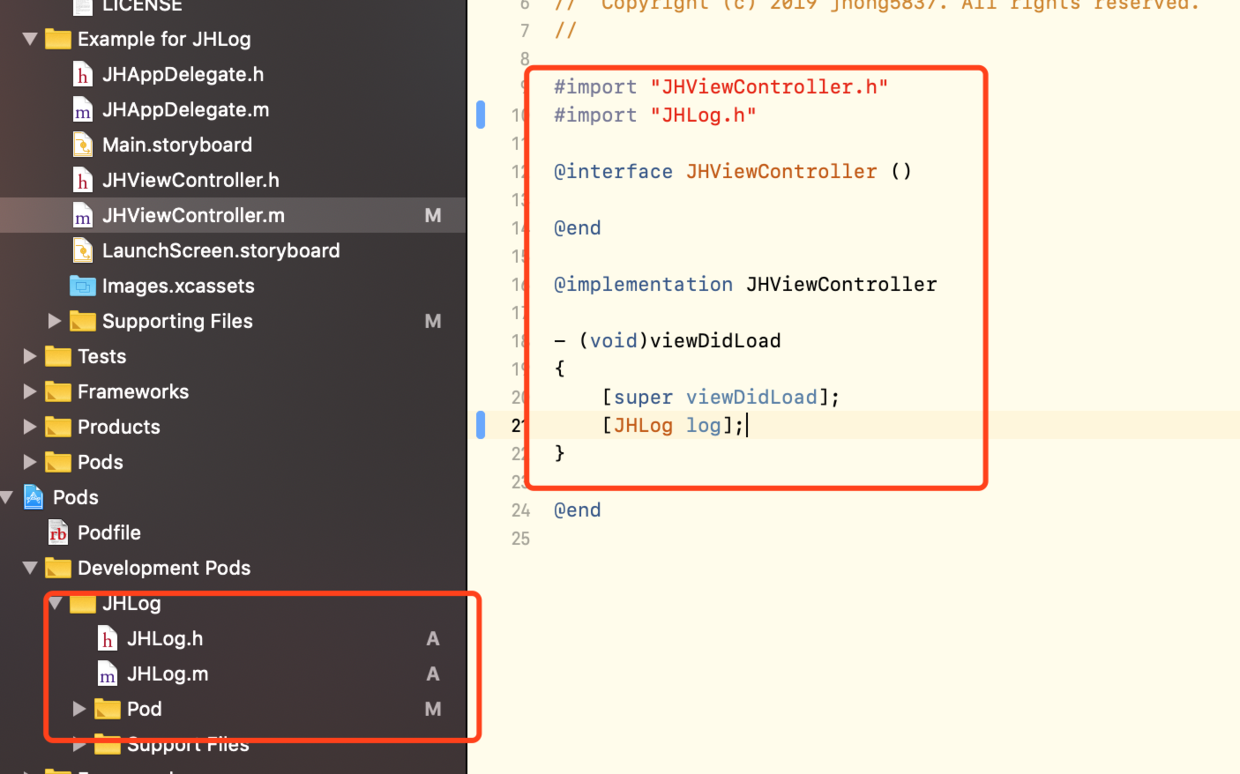This screenshot has height=774, width=1240.
Task: Collapse the Example for JHLog group
Action: [x=30, y=39]
